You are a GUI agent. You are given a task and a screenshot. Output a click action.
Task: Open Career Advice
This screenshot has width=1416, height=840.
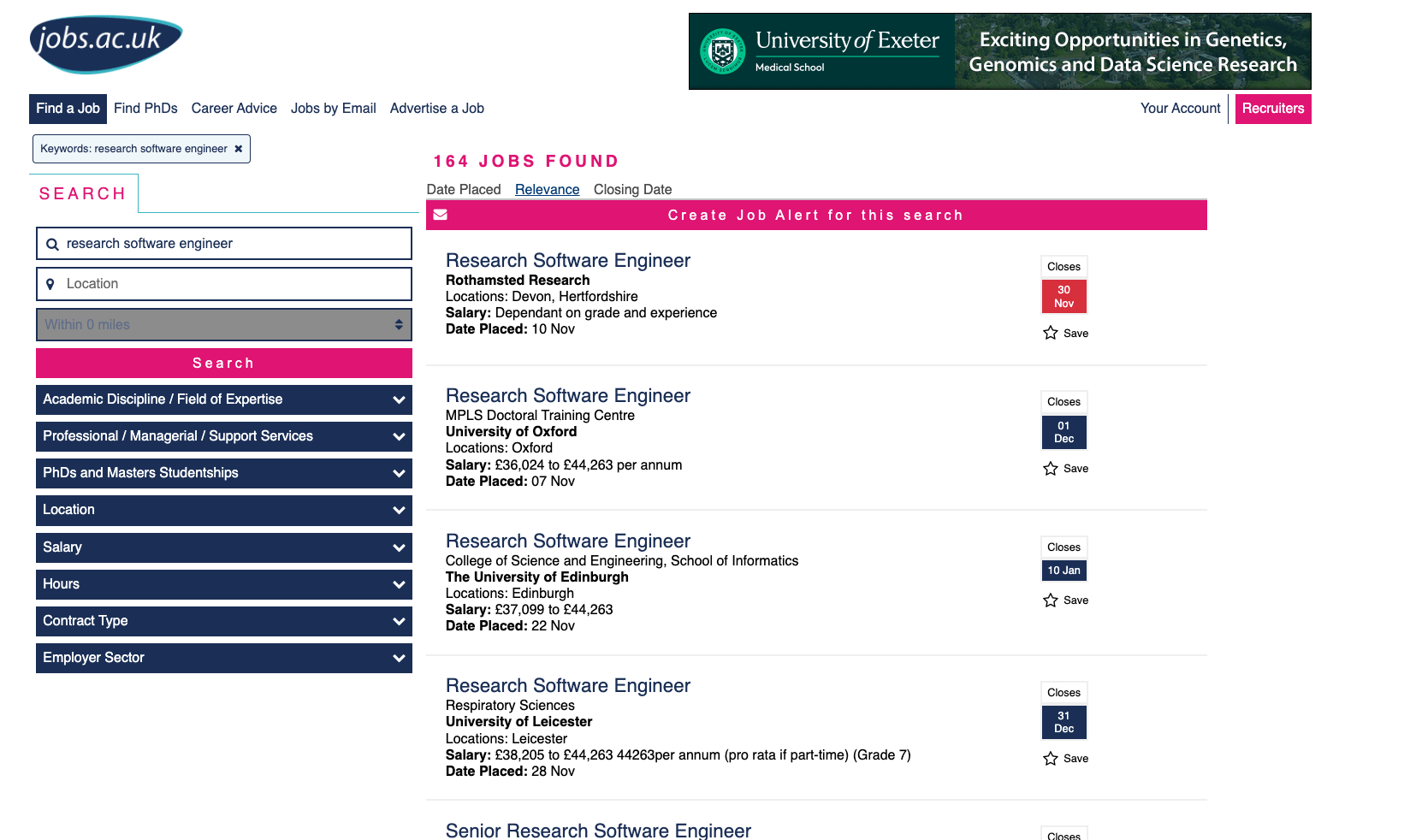coord(234,109)
